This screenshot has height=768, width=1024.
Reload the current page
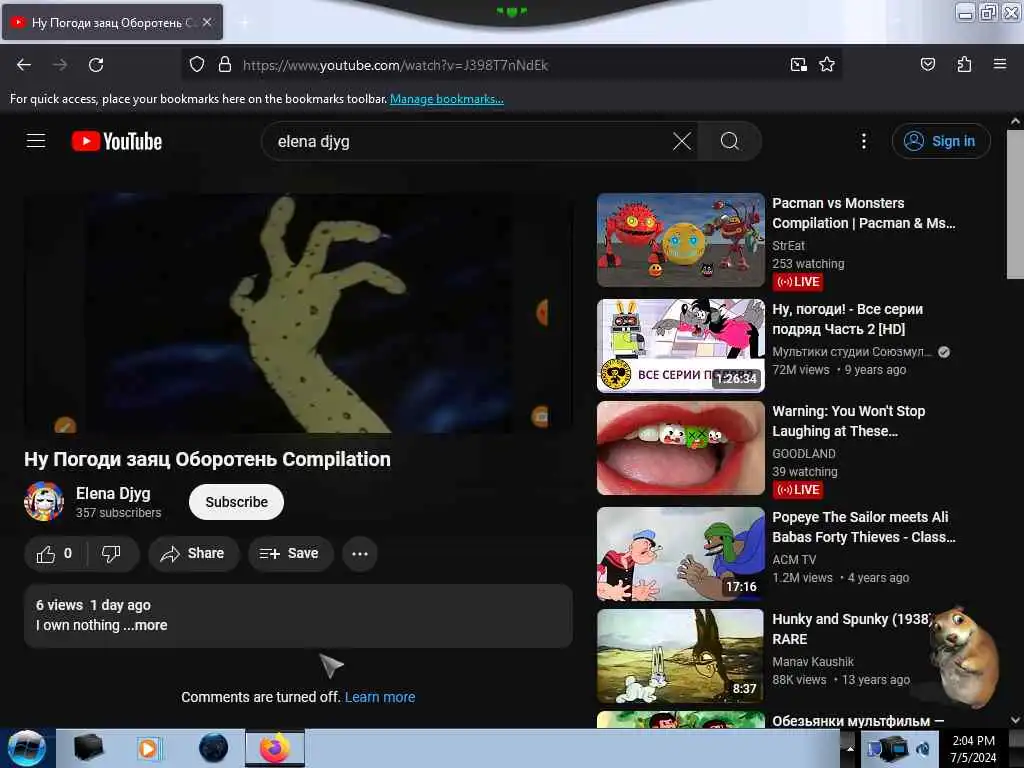[96, 65]
